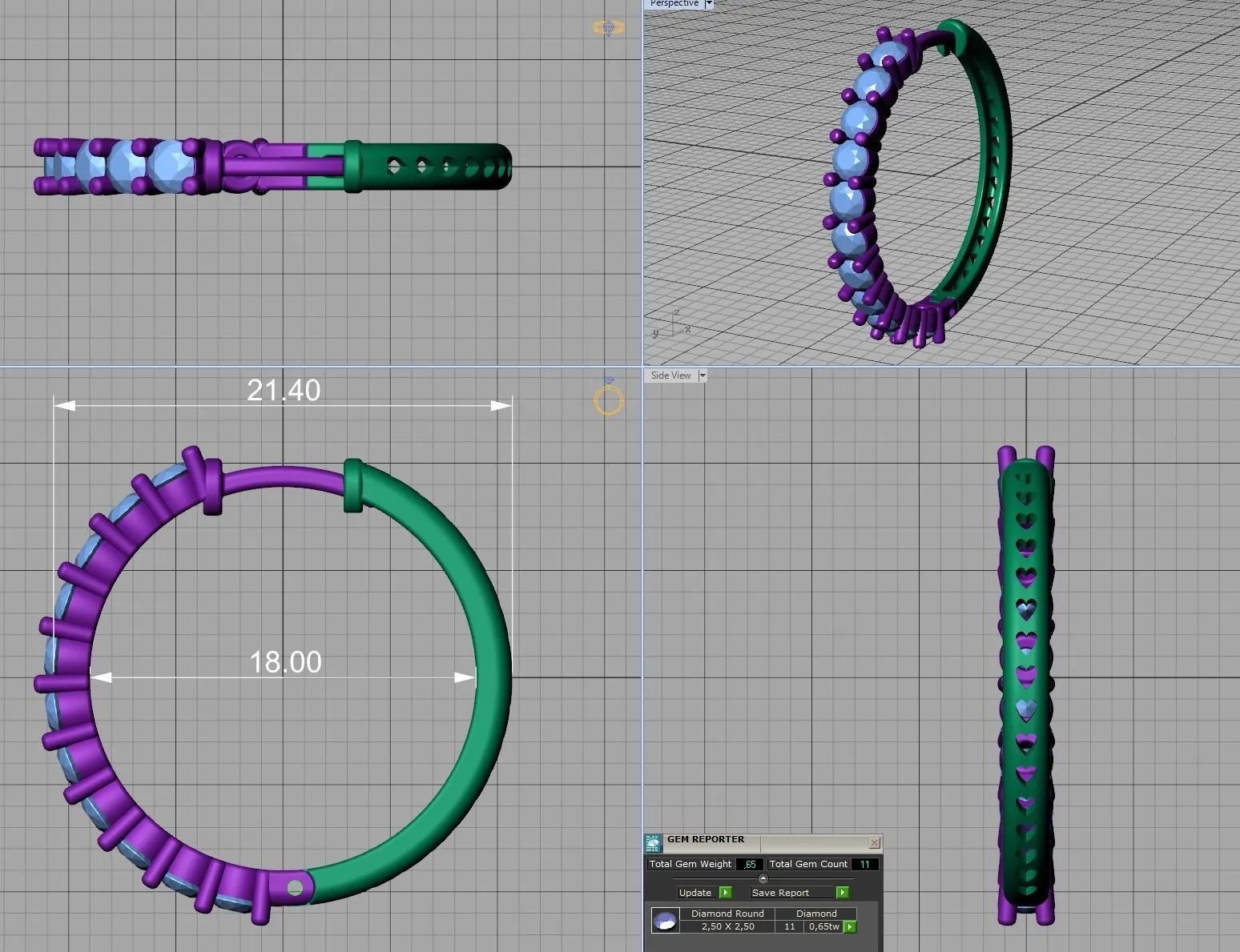The image size is (1240, 952).
Task: Click the Update button label
Action: point(694,893)
